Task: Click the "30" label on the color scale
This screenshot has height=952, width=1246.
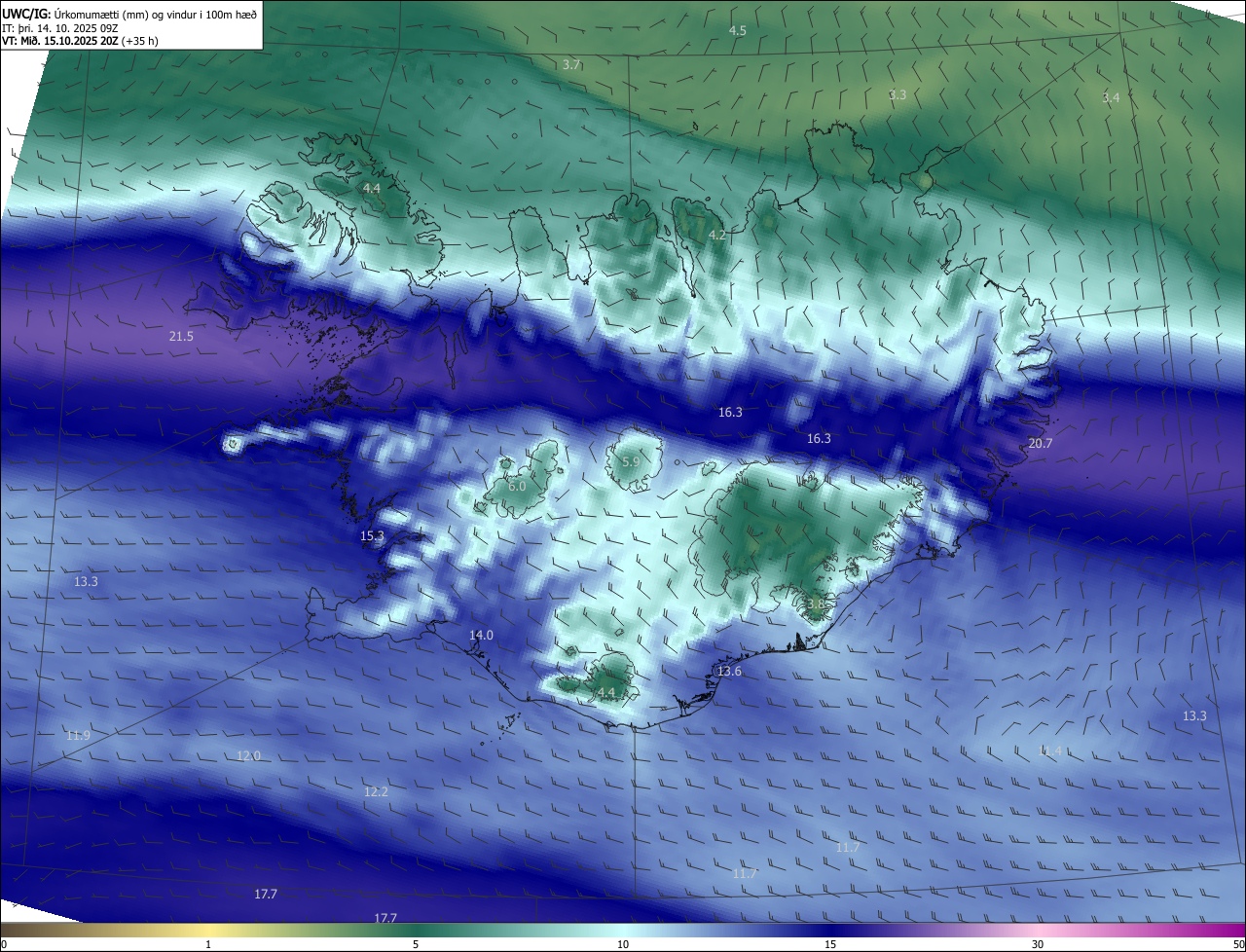Action: (x=1038, y=944)
